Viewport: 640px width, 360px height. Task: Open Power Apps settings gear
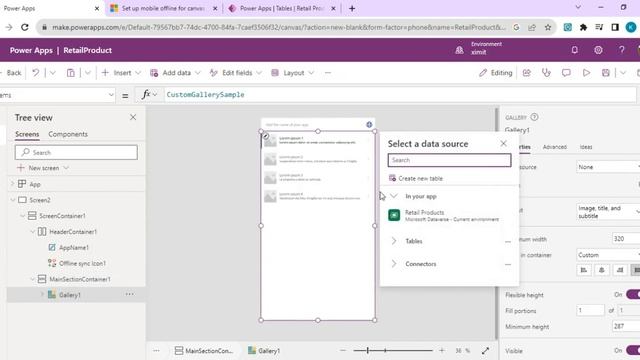(x=598, y=50)
